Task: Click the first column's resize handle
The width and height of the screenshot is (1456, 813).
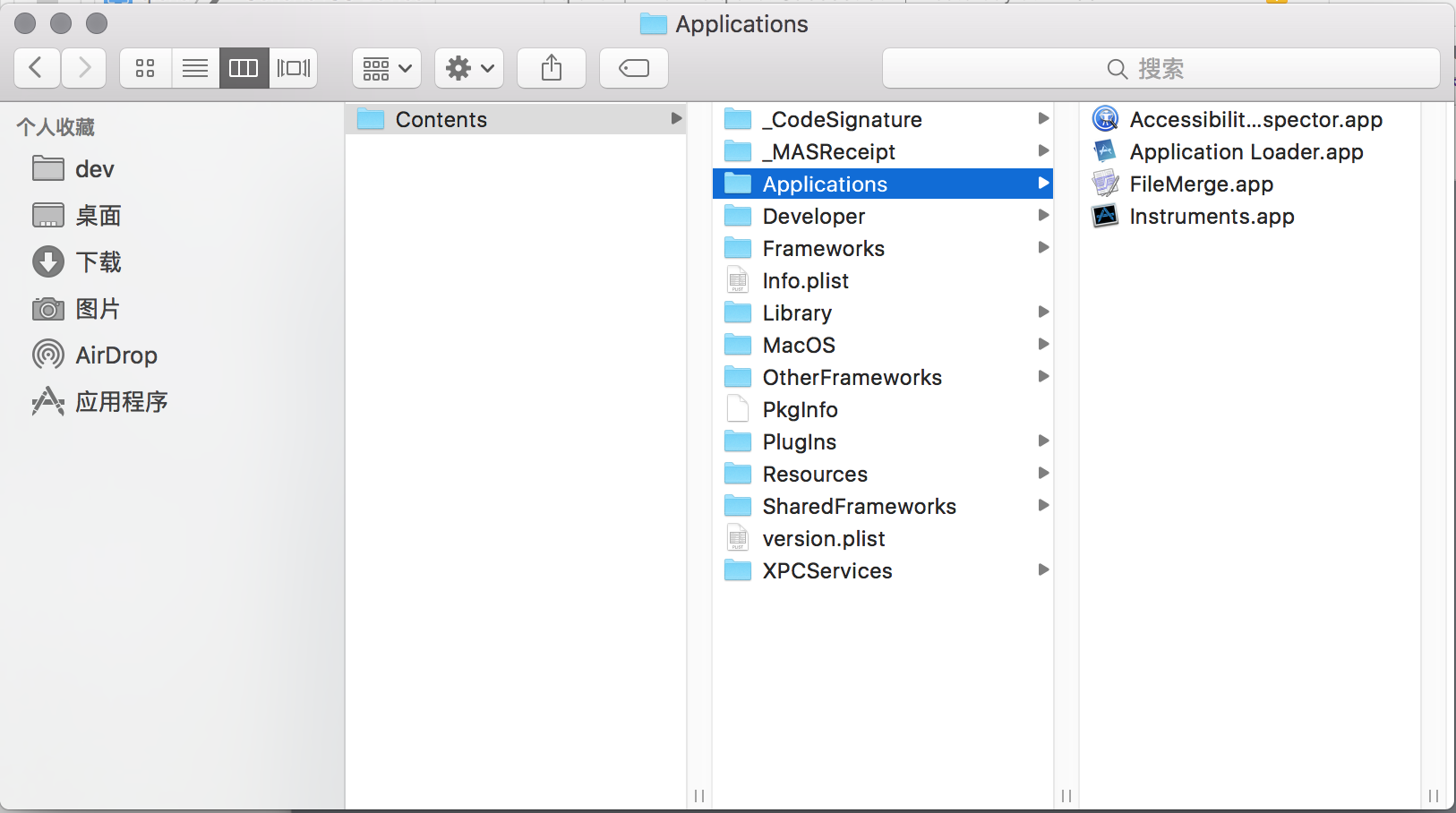Action: pyautogui.click(x=699, y=796)
